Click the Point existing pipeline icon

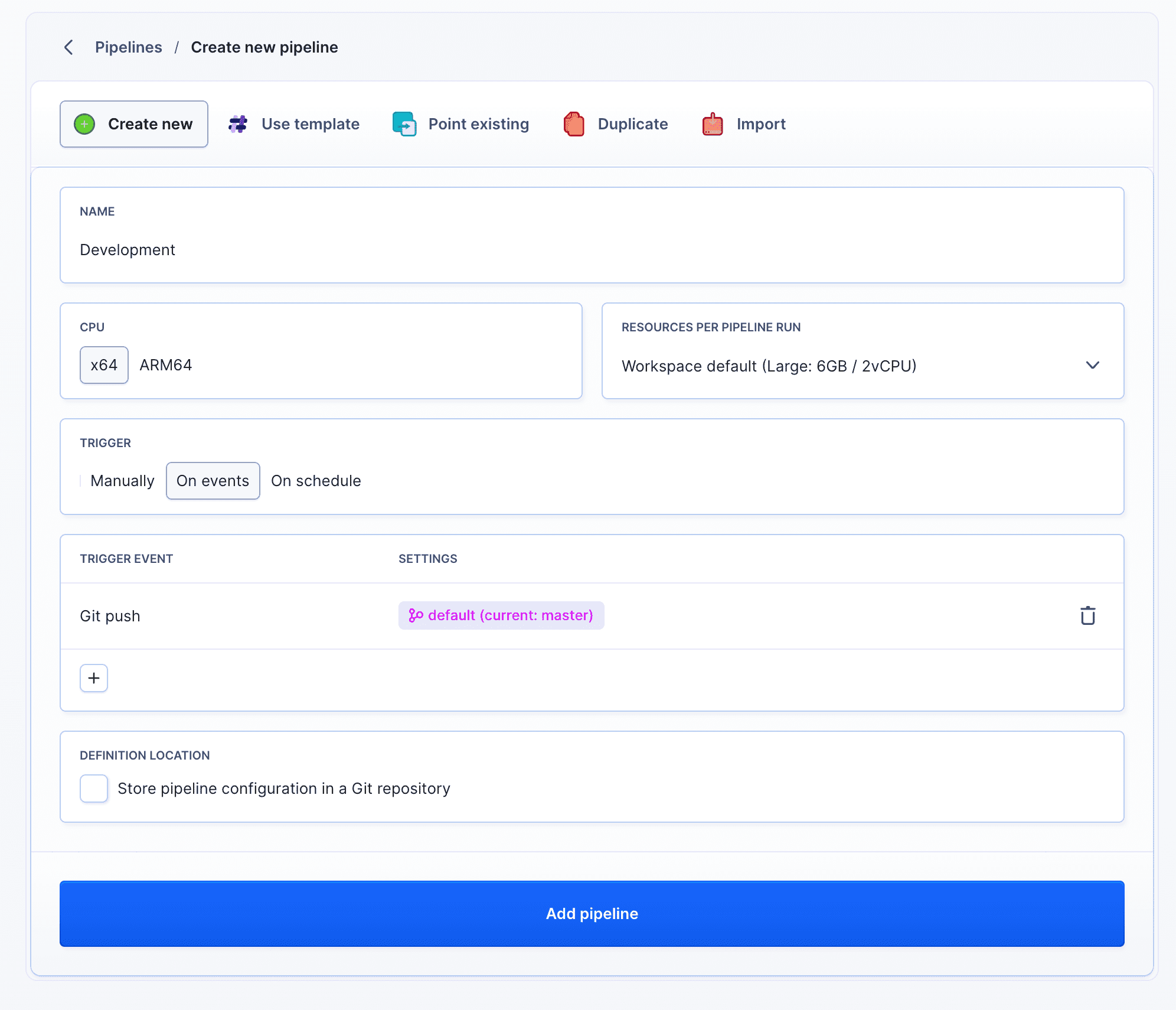coord(404,124)
